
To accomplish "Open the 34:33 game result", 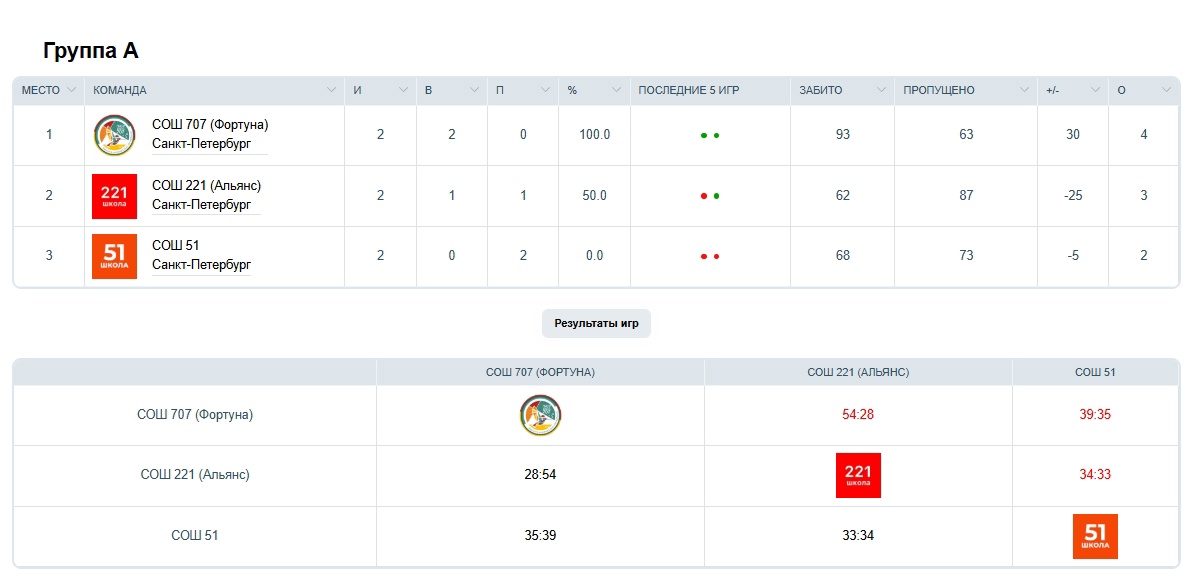I will (x=1095, y=475).
